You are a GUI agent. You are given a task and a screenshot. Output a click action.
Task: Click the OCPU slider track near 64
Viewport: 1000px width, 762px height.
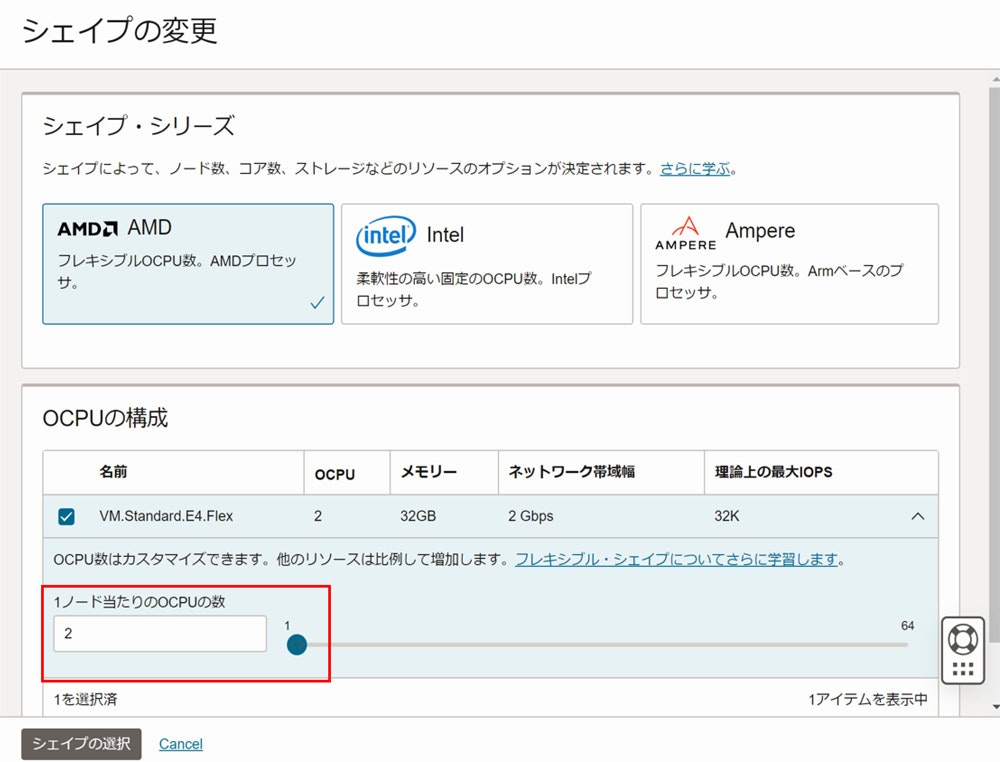(x=902, y=645)
